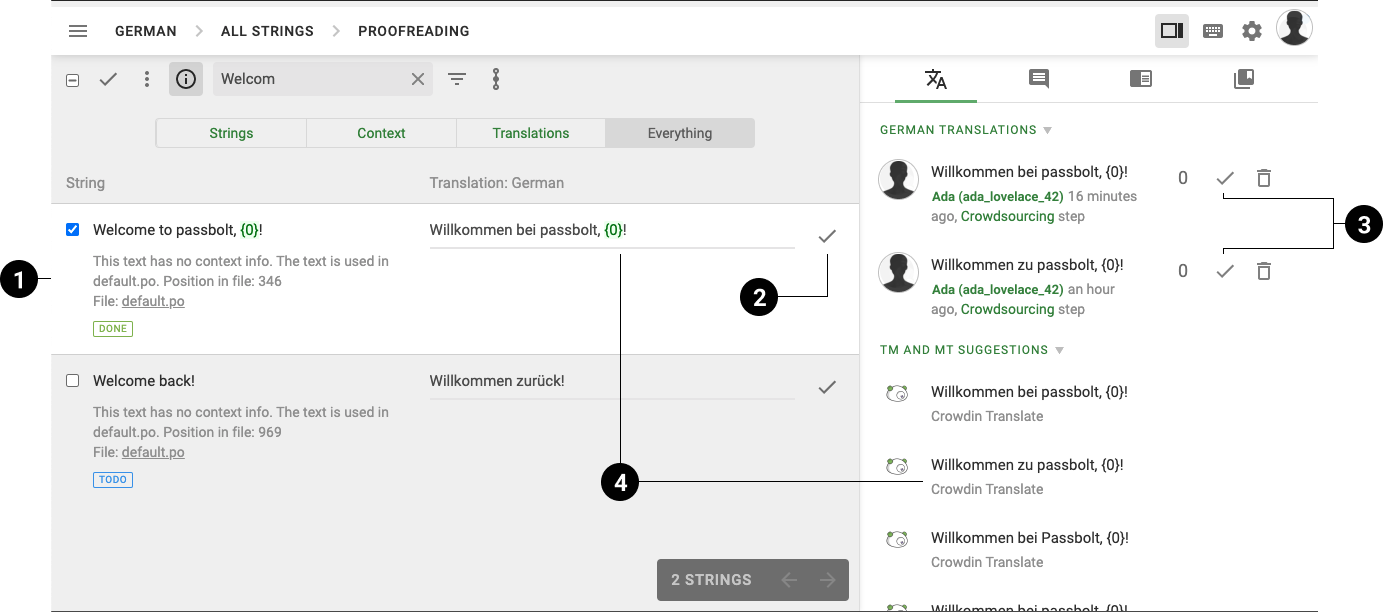Open the hamburger main menu
This screenshot has width=1383, height=612.
(78, 31)
